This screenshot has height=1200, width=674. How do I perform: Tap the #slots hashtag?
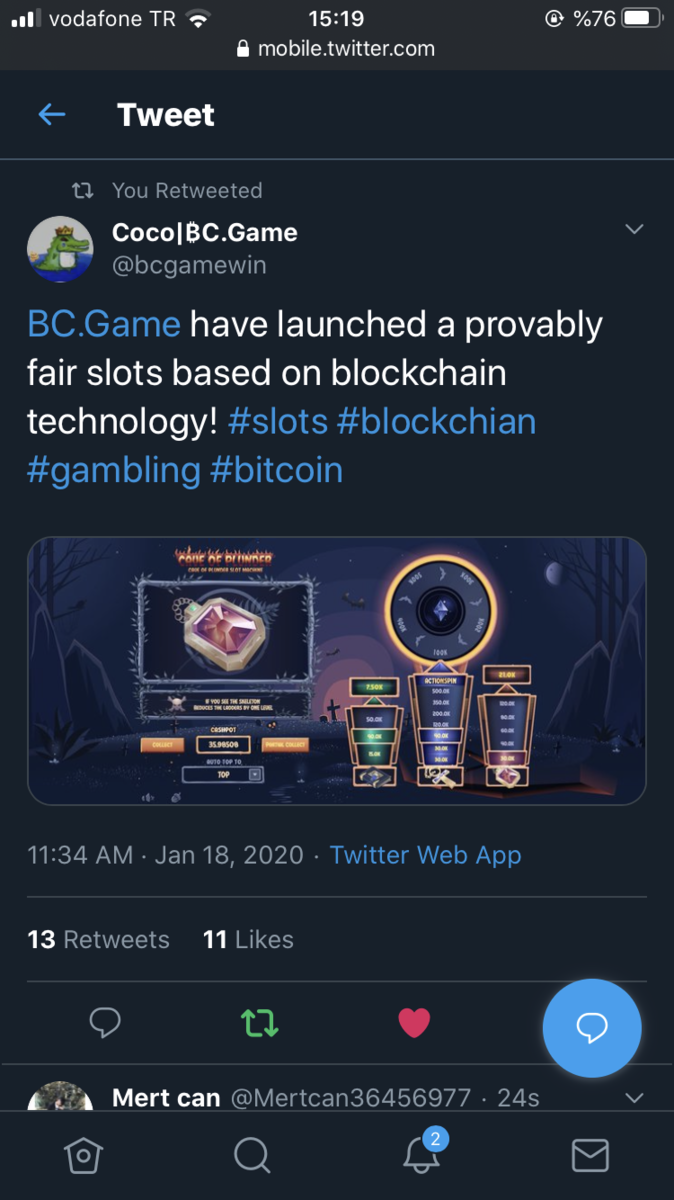click(278, 422)
